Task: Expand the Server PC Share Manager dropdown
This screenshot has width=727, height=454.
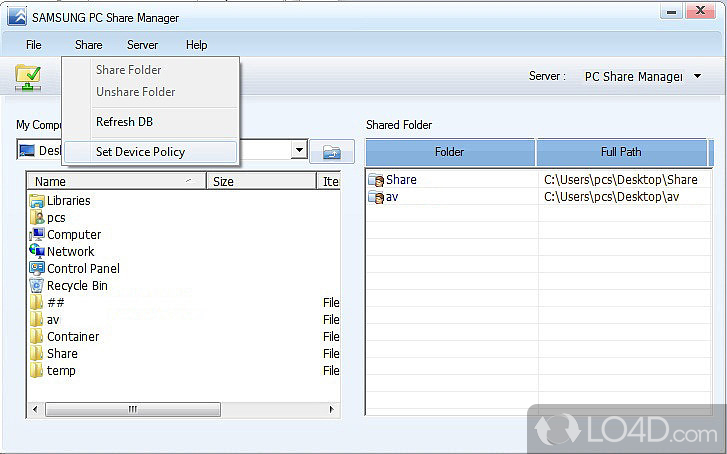Action: pos(697,76)
